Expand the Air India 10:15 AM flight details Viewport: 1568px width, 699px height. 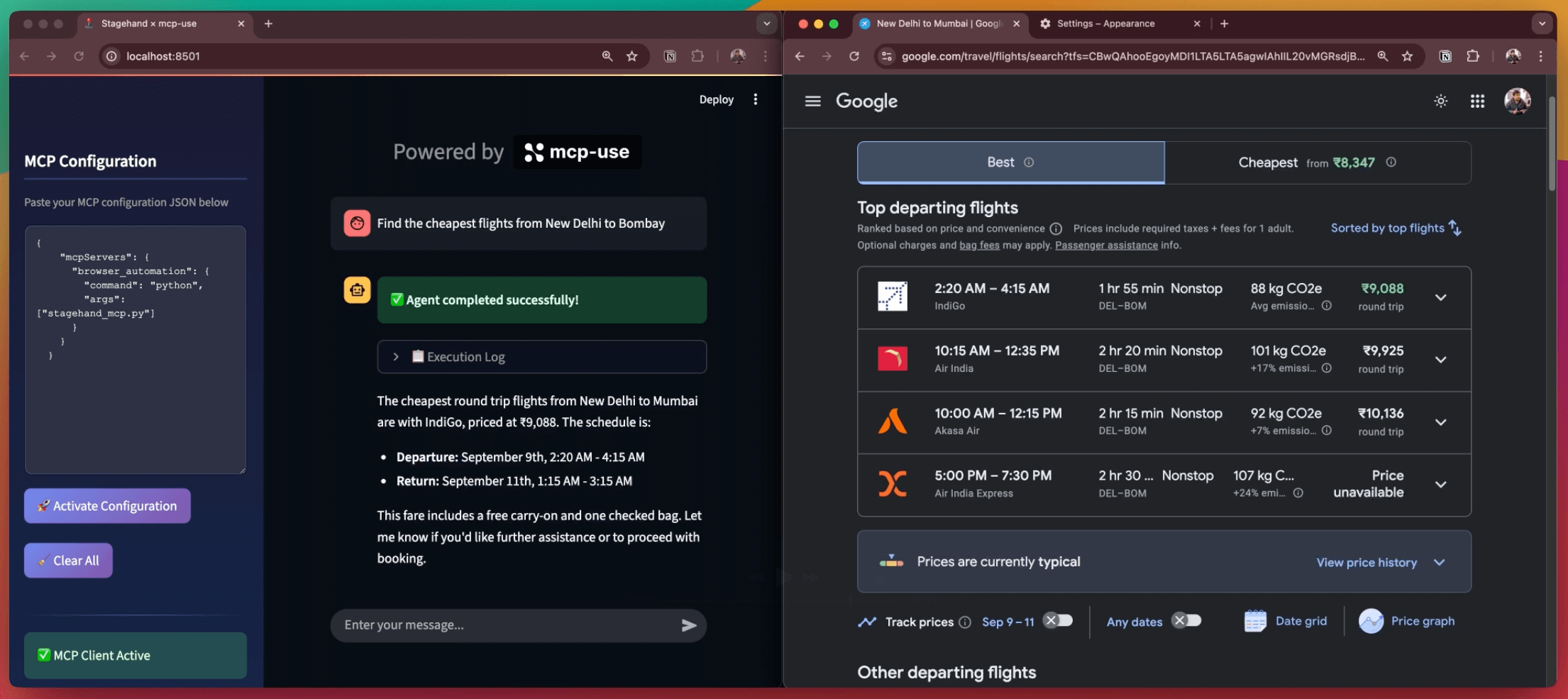(1441, 360)
